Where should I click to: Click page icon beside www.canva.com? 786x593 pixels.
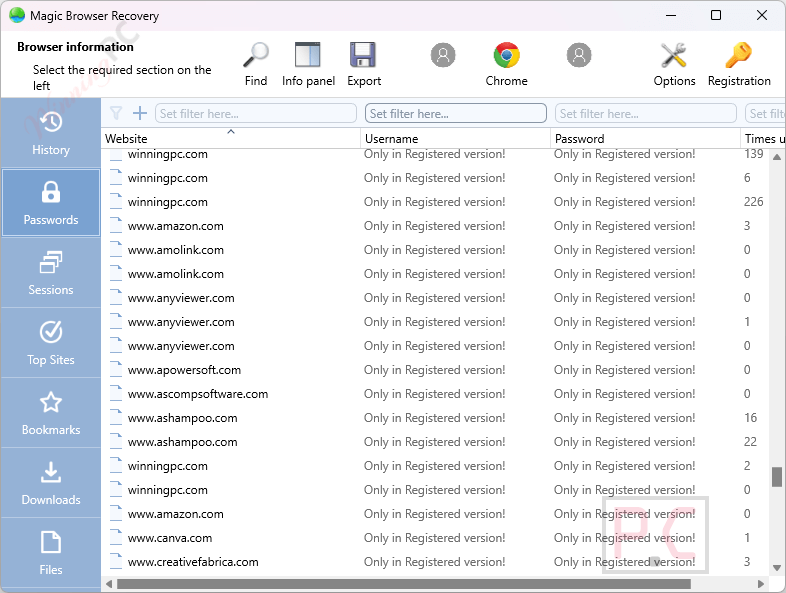click(116, 537)
